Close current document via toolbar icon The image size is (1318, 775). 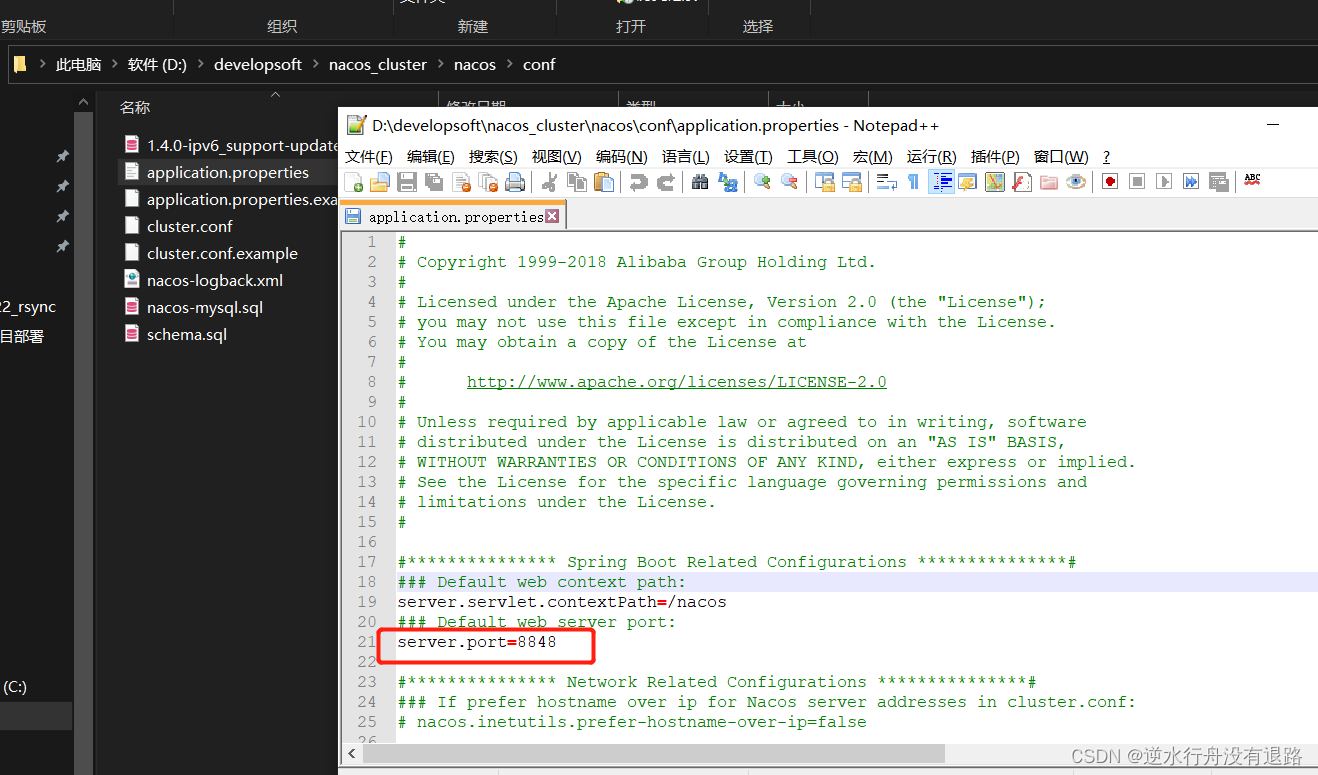tap(461, 182)
